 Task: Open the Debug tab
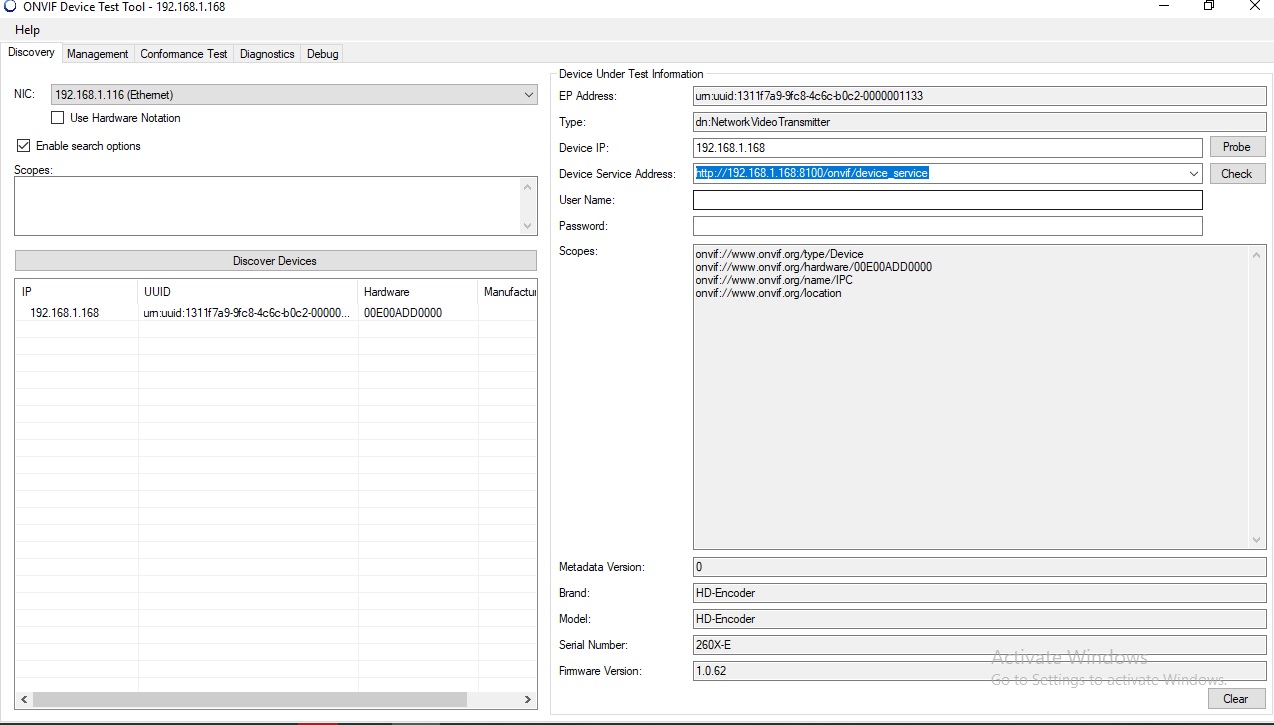click(x=322, y=54)
